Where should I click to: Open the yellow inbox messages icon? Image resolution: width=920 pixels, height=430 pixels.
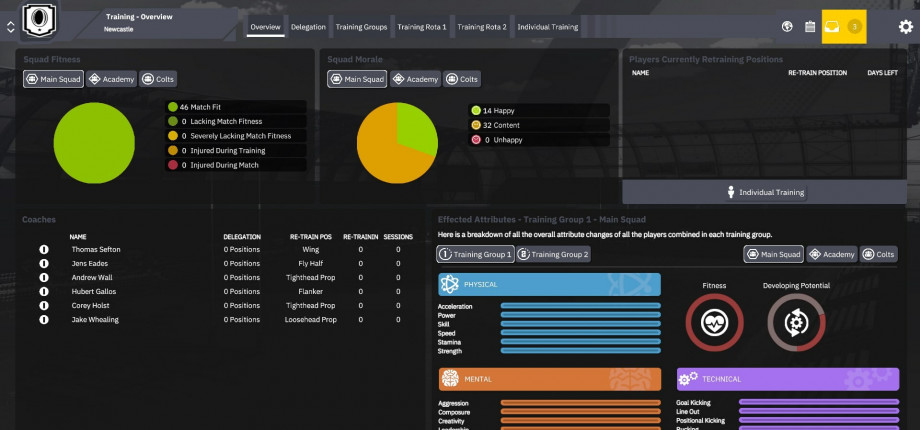[x=832, y=26]
